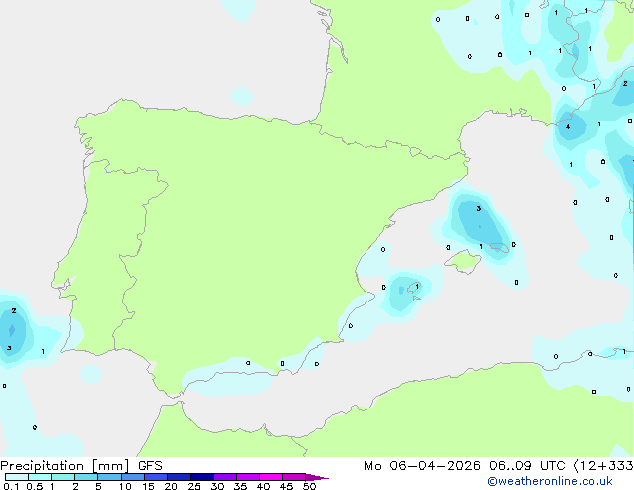Click the precipitation value 4 near Genoa coast

(x=568, y=127)
